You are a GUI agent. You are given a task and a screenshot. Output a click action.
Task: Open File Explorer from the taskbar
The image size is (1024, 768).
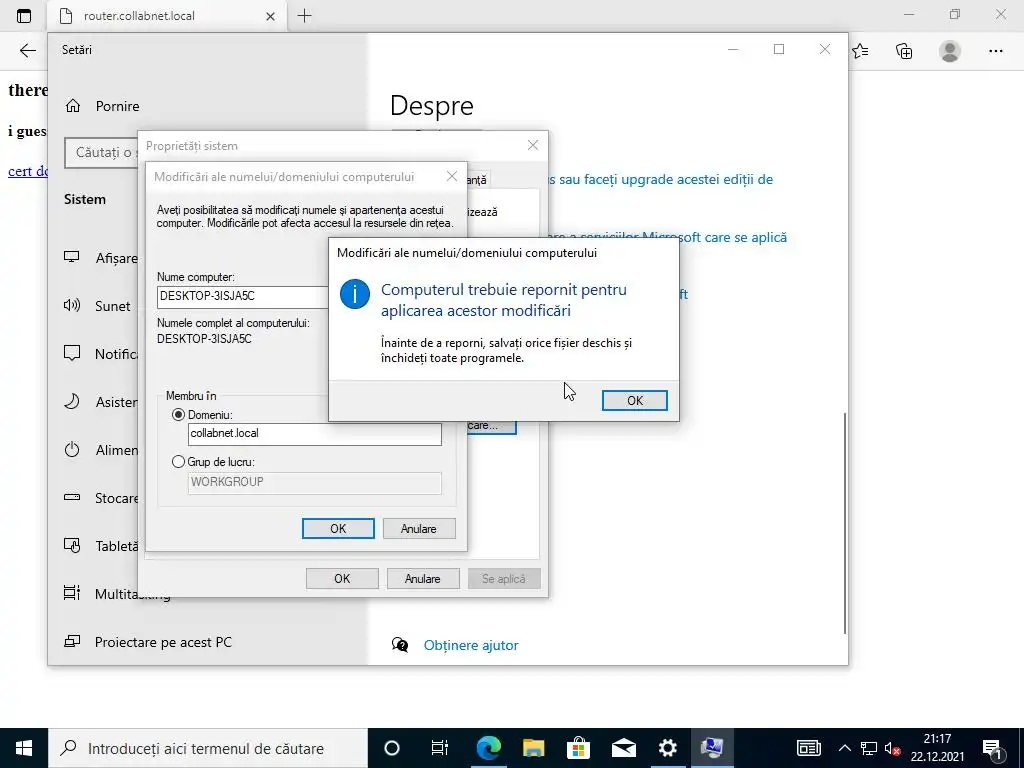534,748
